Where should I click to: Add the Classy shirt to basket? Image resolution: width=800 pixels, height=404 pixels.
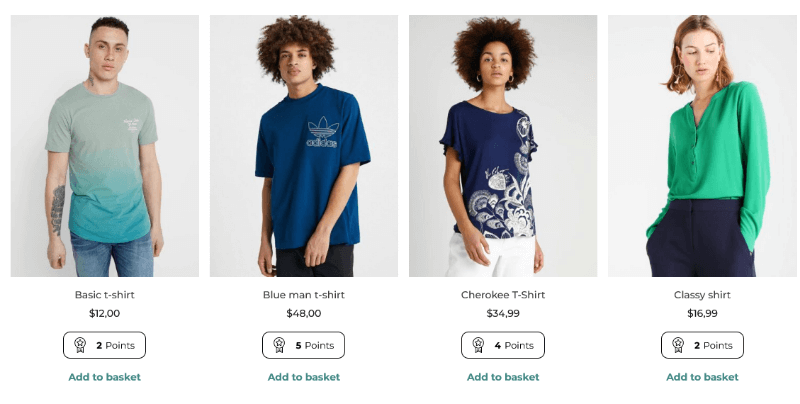tap(702, 377)
